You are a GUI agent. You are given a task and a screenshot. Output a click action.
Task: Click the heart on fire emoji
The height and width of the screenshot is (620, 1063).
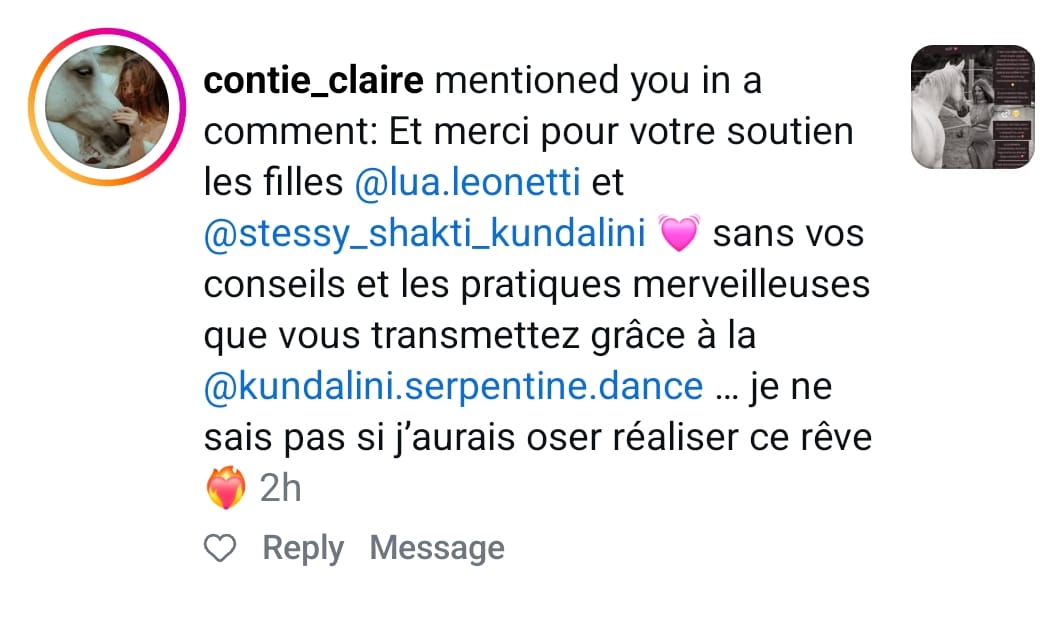[224, 489]
